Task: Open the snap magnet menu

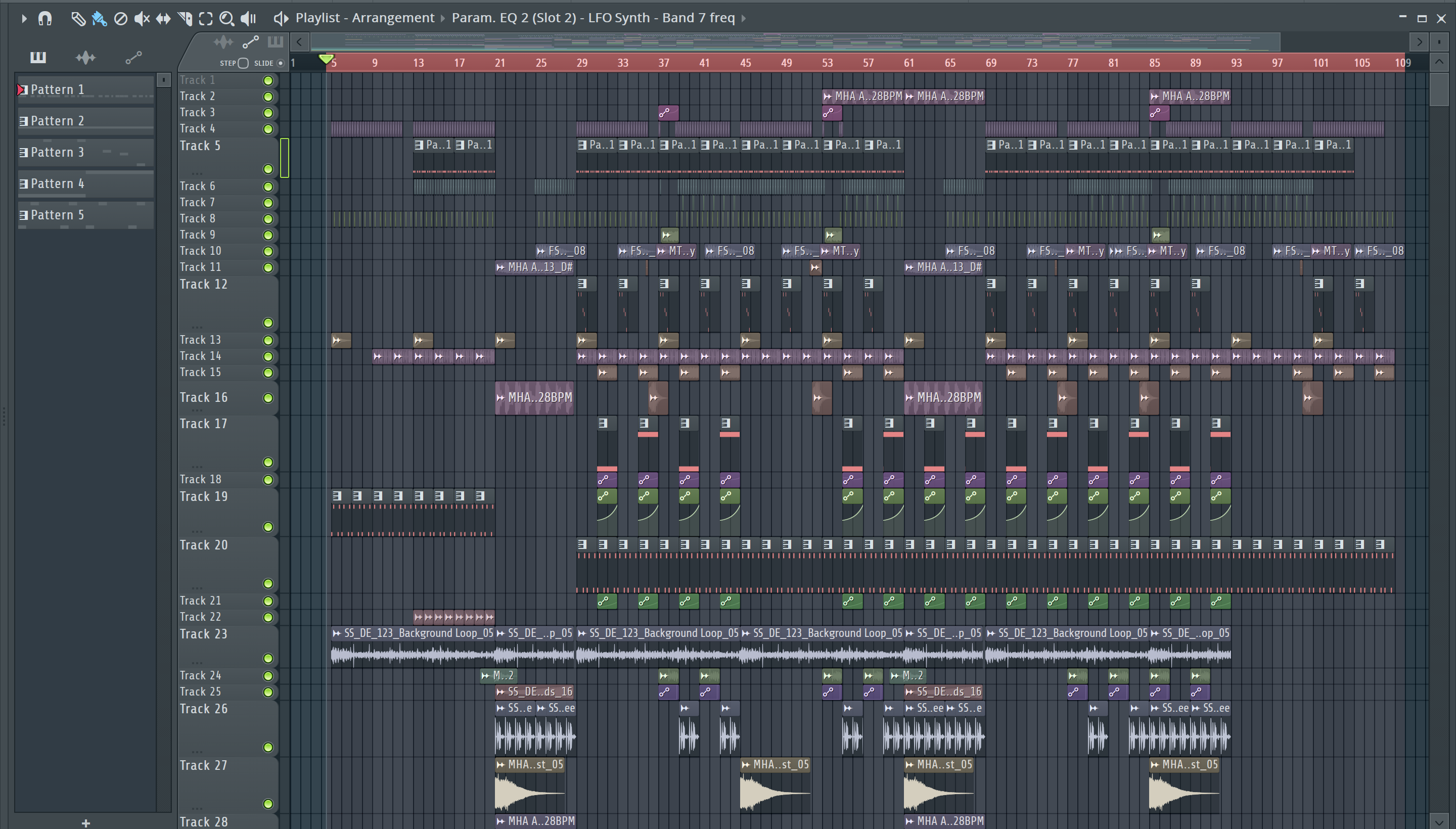Action: (x=45, y=19)
